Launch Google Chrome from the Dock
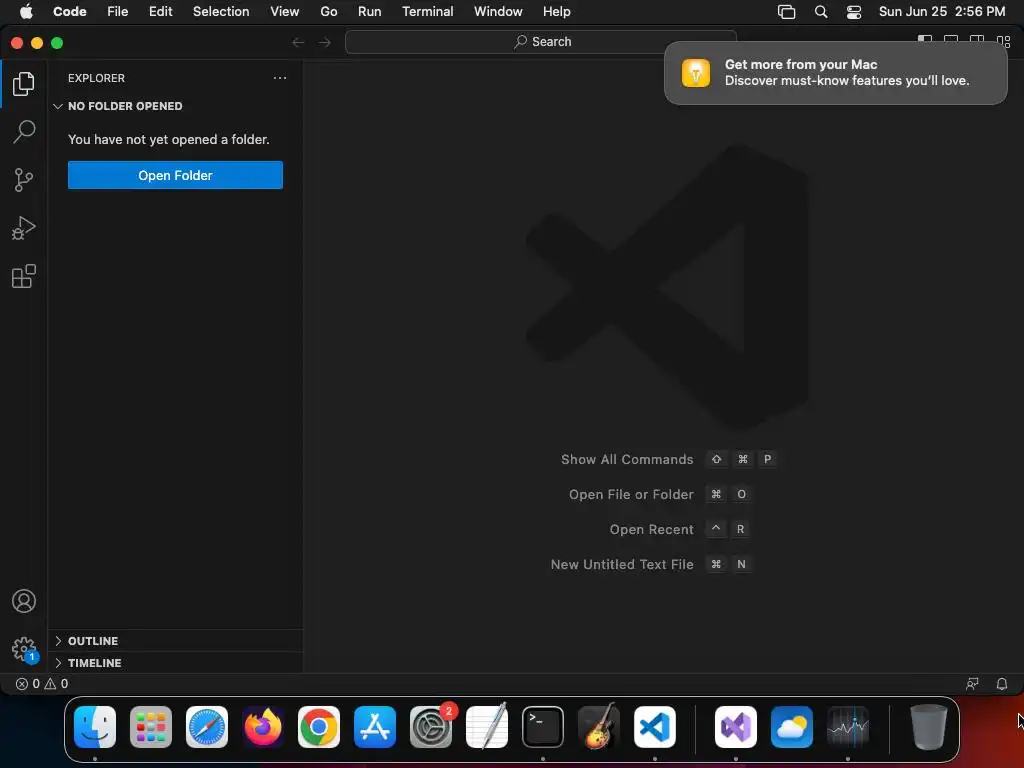Screen dimensions: 1024x768 click(319, 727)
